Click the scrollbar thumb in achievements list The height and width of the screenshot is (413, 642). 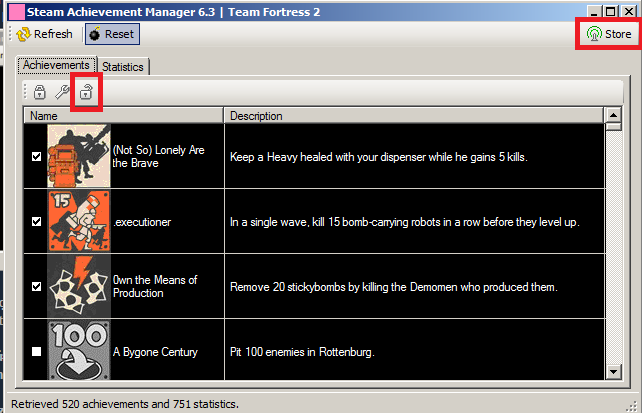[x=613, y=127]
